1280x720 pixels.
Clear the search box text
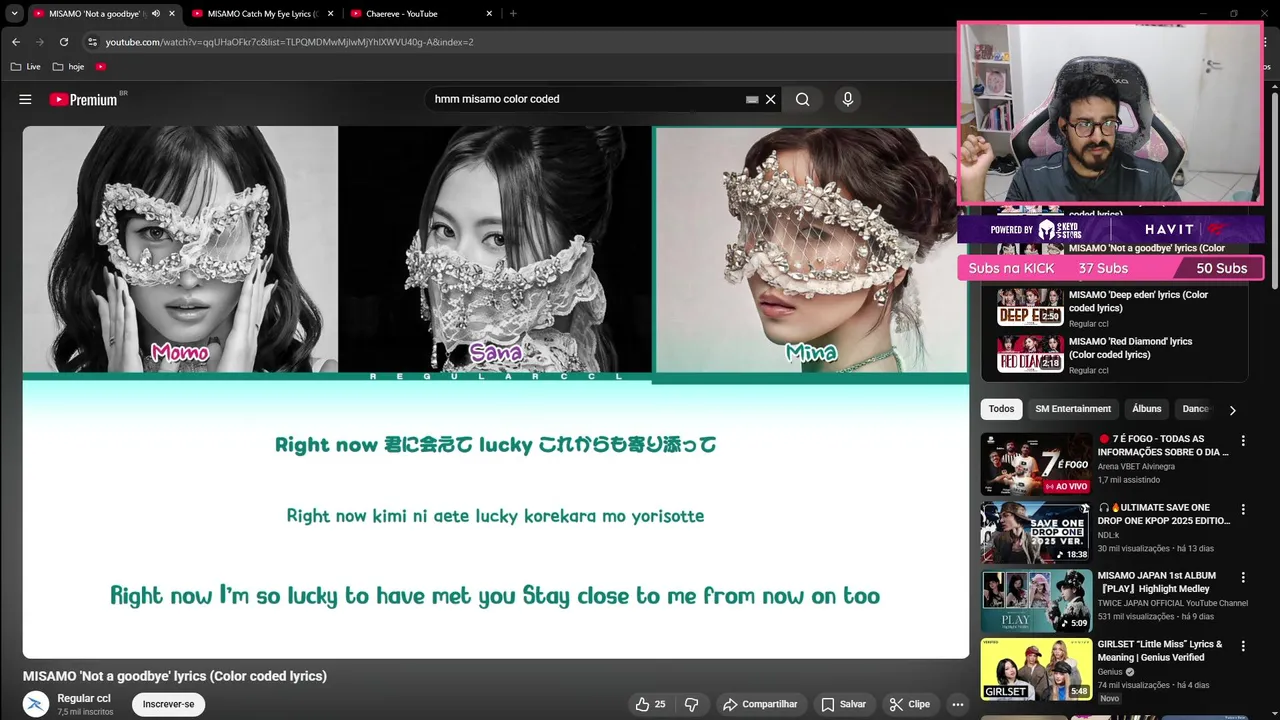[x=770, y=99]
